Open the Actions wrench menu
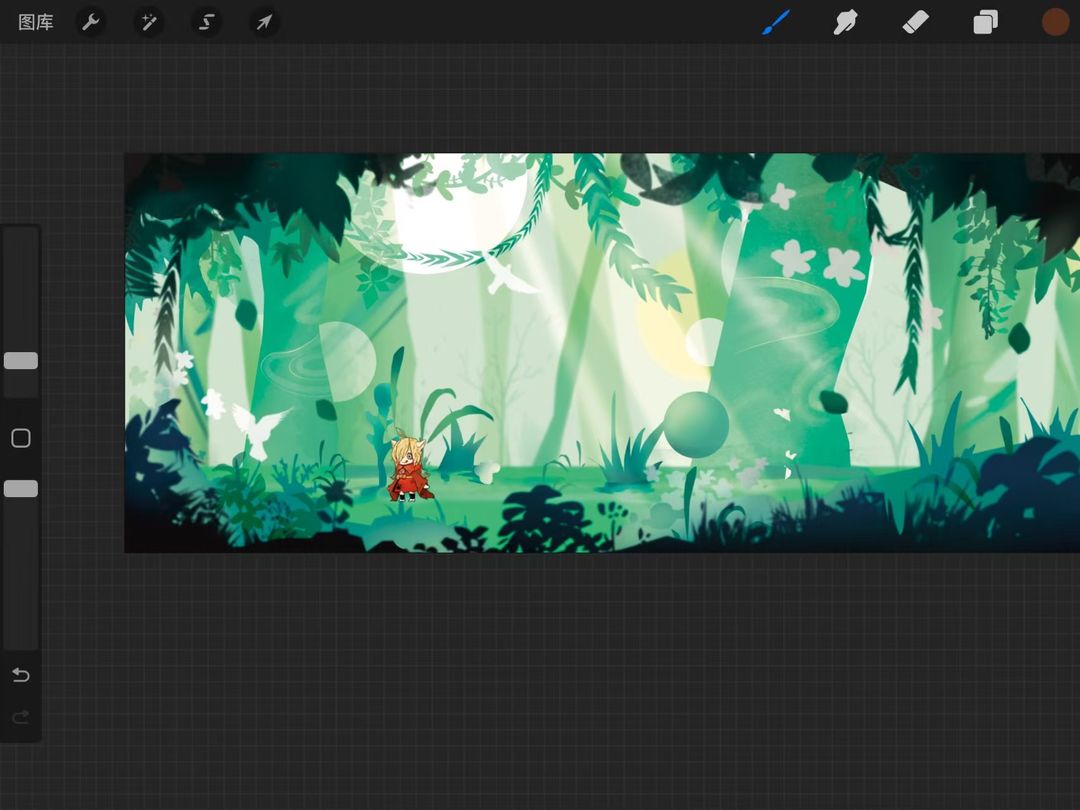The image size is (1080, 810). tap(91, 22)
